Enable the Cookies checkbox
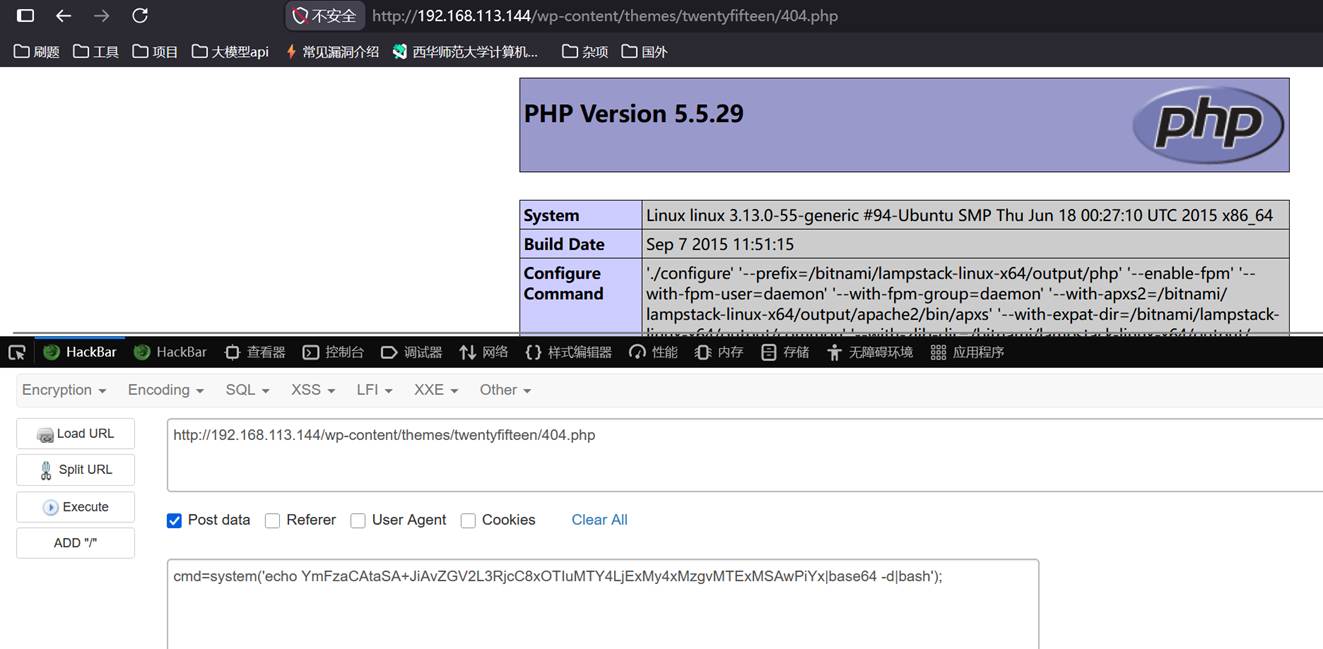Screen dimensions: 1323x649 coord(468,521)
